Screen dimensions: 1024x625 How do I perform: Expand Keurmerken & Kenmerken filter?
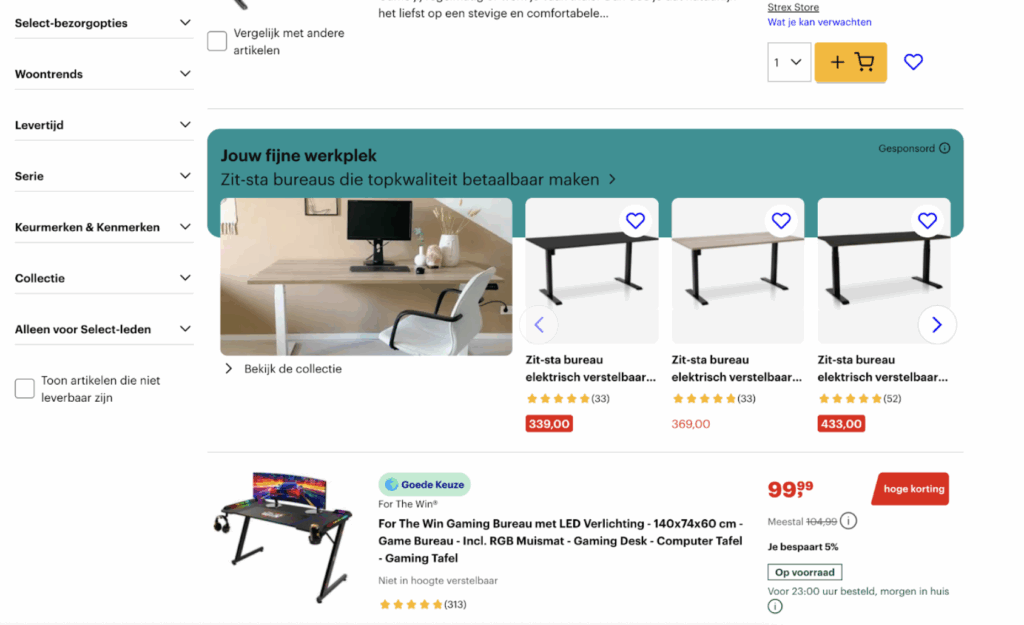coord(104,227)
